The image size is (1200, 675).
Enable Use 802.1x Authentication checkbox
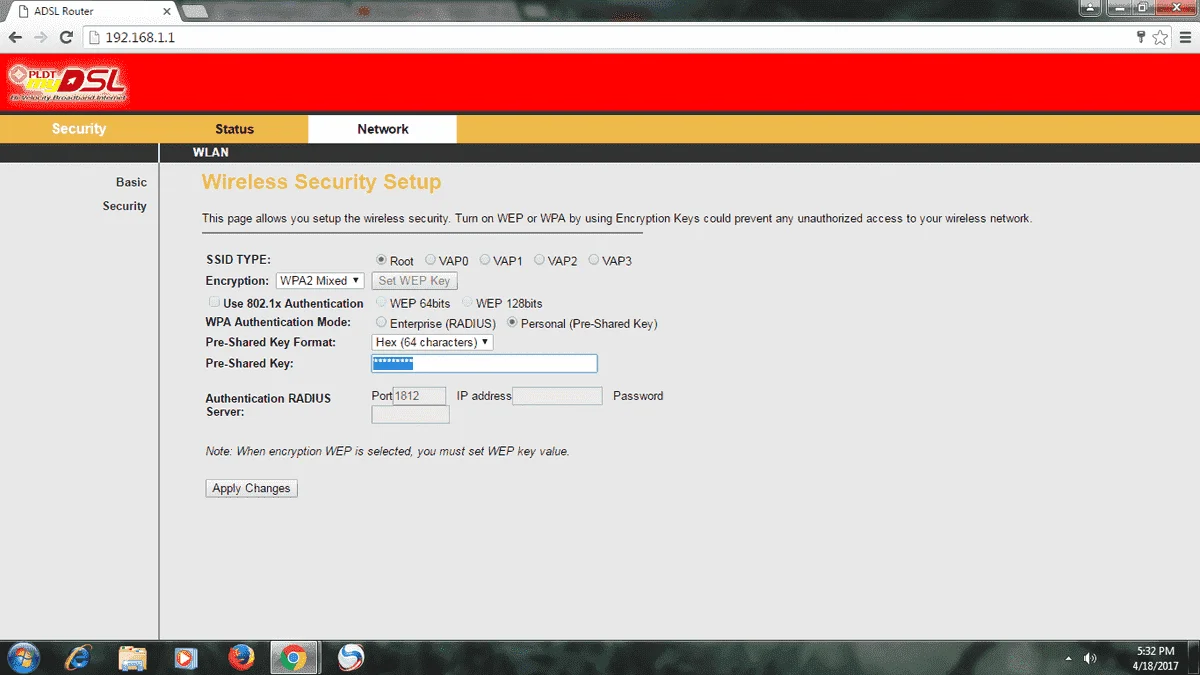pyautogui.click(x=214, y=302)
